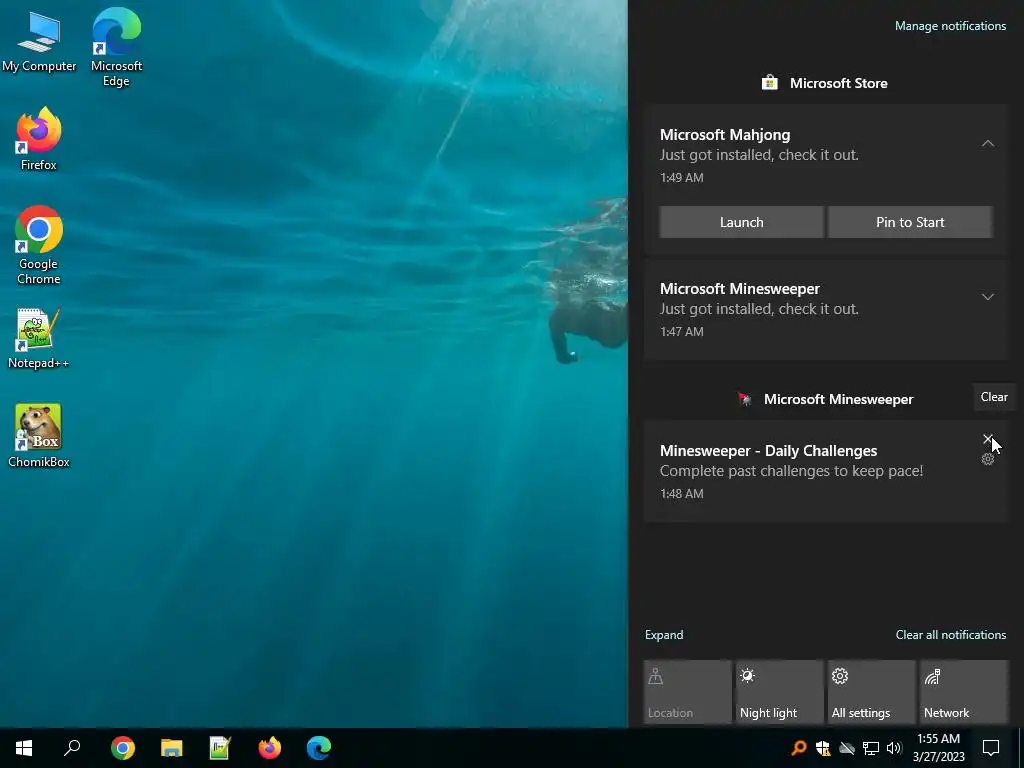Open settings gear for Minesweeper Daily Challenges notification
1024x768 pixels.
coord(987,459)
